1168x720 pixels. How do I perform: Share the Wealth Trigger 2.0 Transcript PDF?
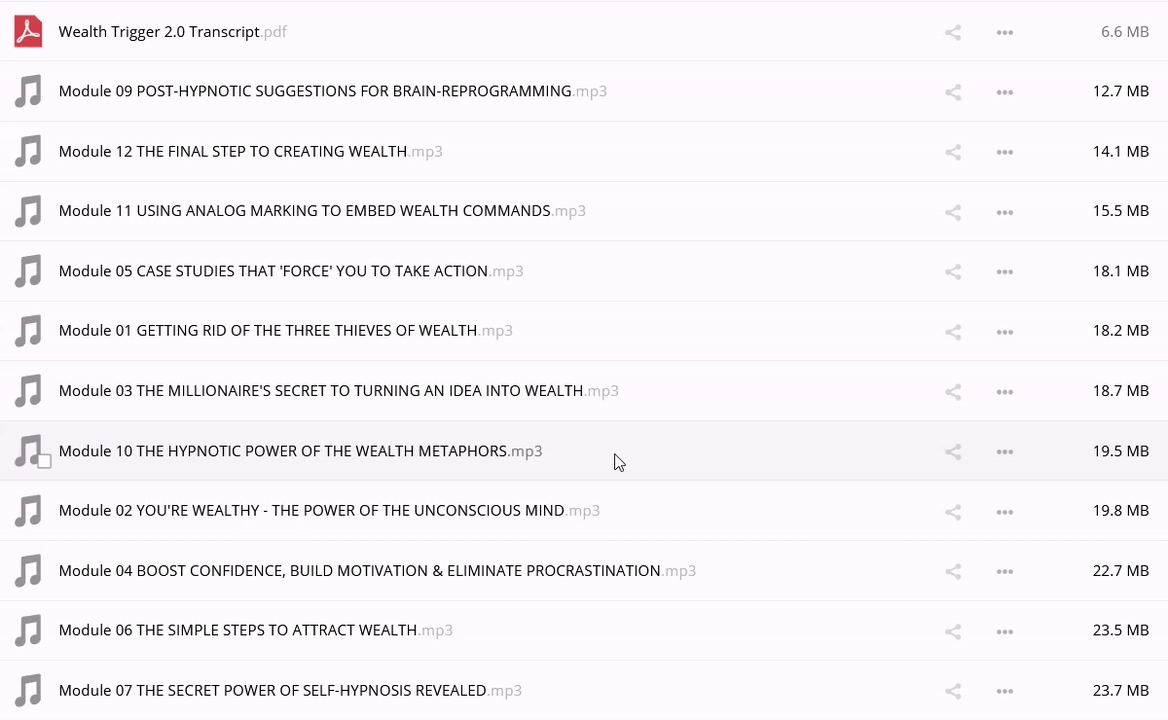(953, 33)
